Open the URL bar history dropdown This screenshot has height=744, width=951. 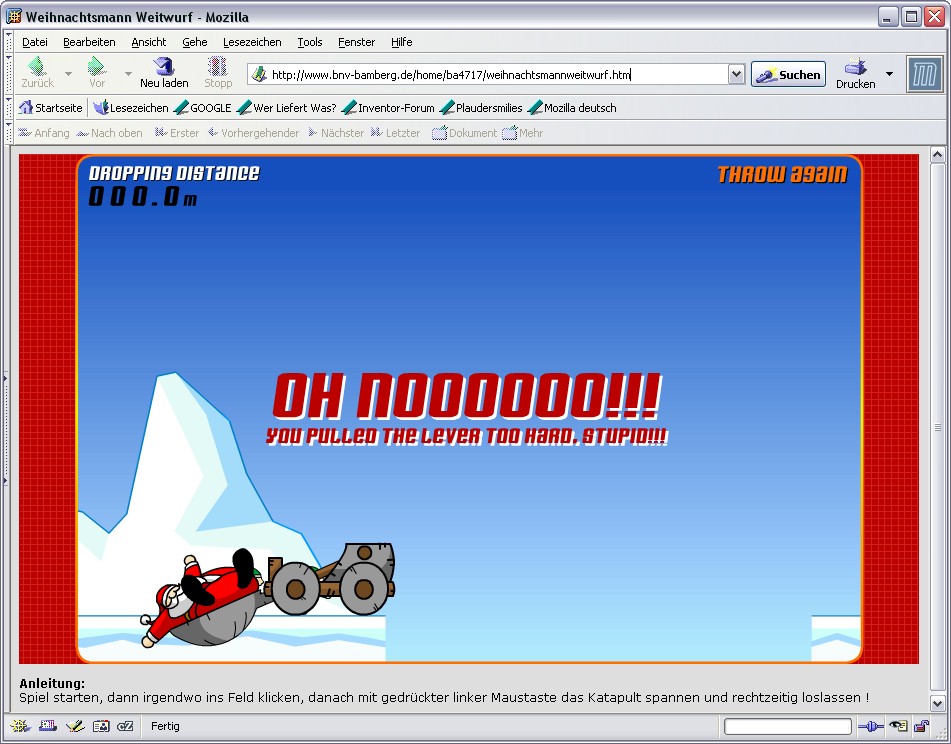coord(736,75)
